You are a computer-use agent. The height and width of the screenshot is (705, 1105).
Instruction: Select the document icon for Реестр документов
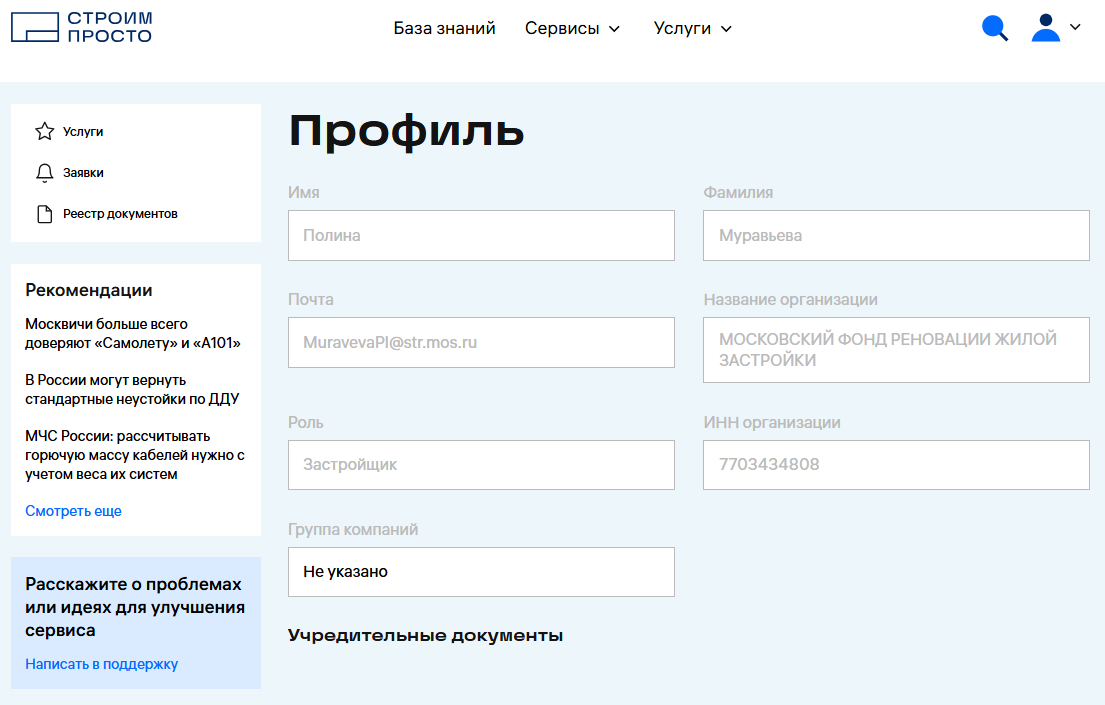pos(44,213)
